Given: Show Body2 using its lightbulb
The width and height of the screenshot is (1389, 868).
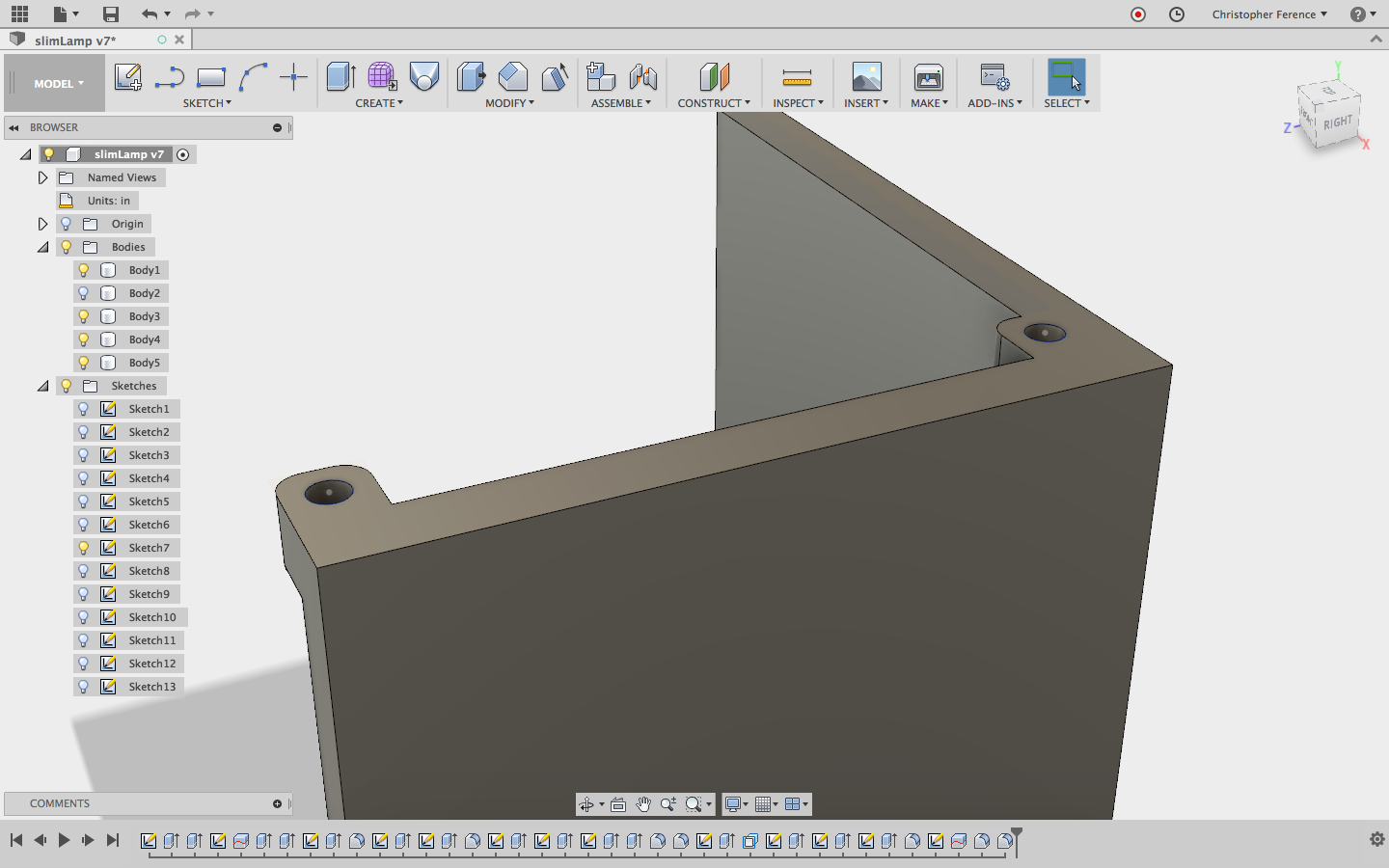Looking at the screenshot, I should click(84, 293).
